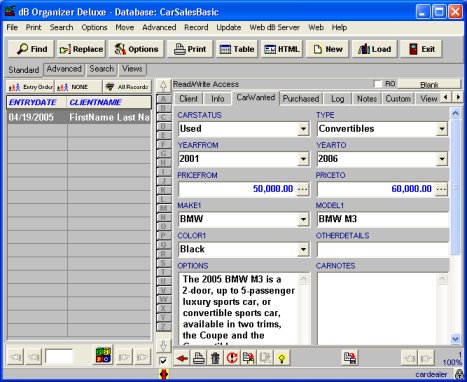
Task: Click the PRICEFROM ellipsis button
Action: pos(303,189)
